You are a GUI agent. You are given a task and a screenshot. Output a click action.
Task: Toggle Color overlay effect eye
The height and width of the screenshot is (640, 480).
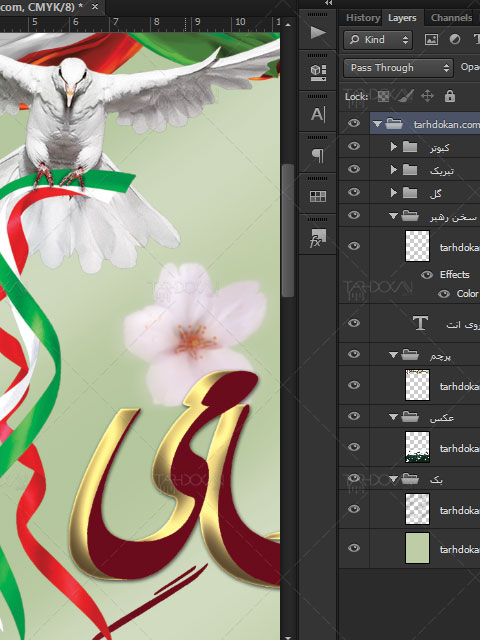coord(444,294)
